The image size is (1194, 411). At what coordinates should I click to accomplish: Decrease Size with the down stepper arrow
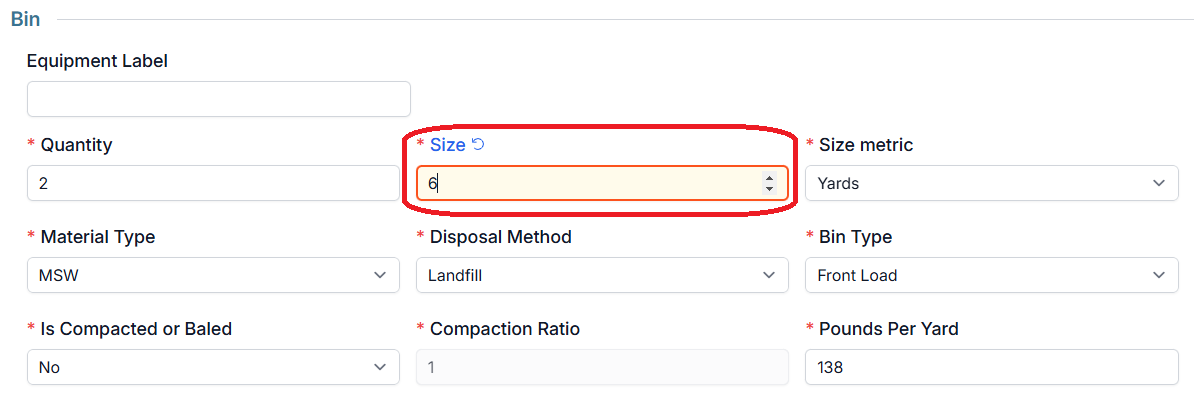769,188
